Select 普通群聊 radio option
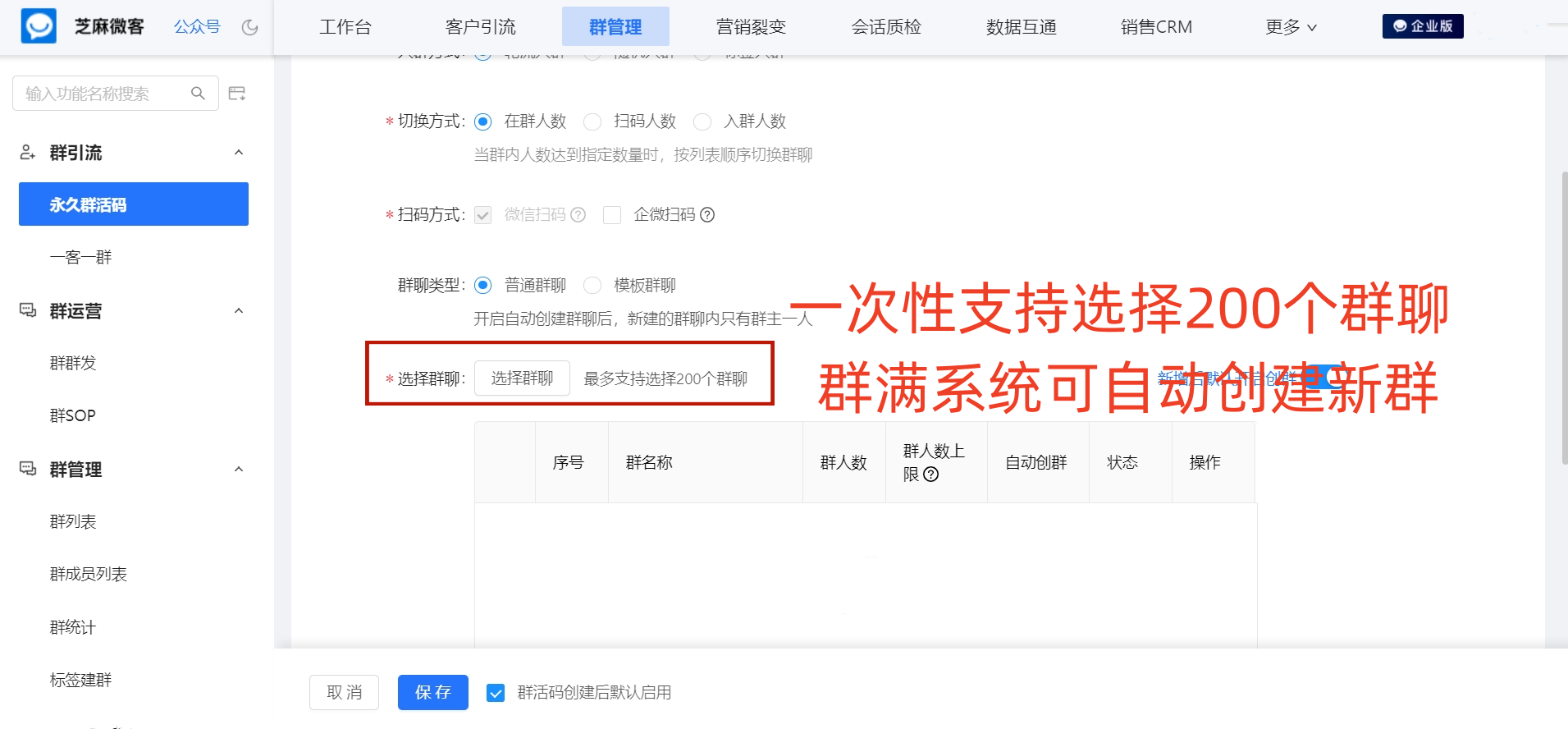 tap(483, 286)
